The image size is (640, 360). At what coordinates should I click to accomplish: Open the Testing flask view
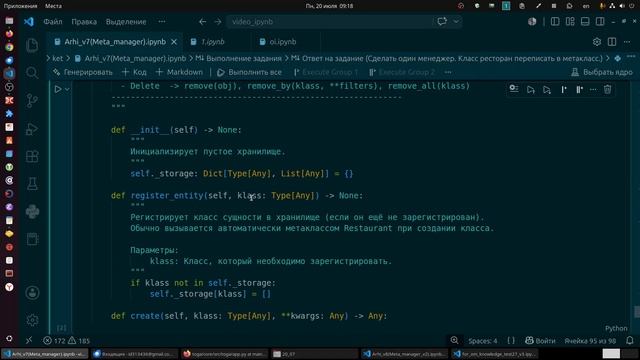pos(32,184)
